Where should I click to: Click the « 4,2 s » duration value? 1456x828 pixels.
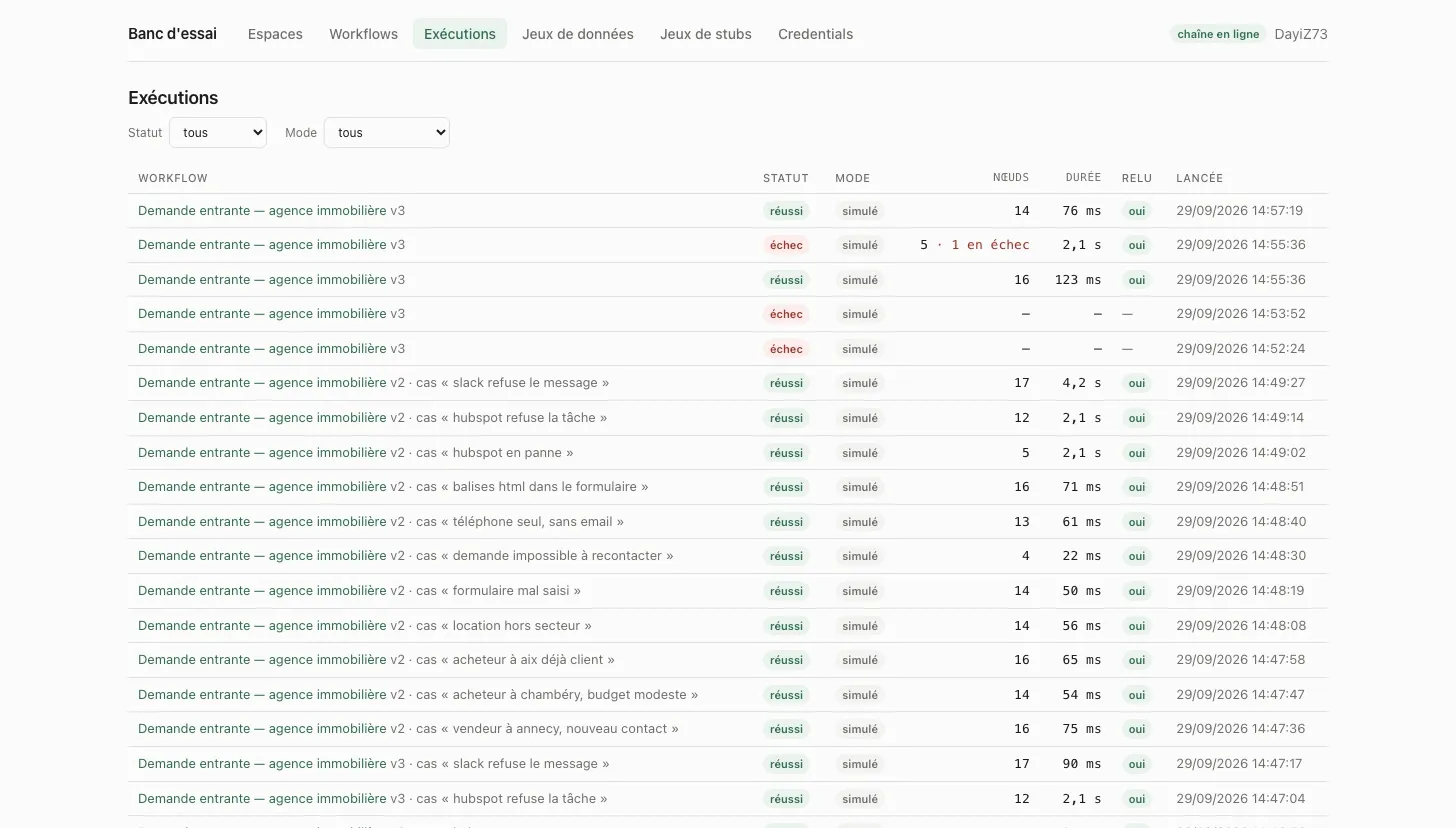click(x=1082, y=383)
